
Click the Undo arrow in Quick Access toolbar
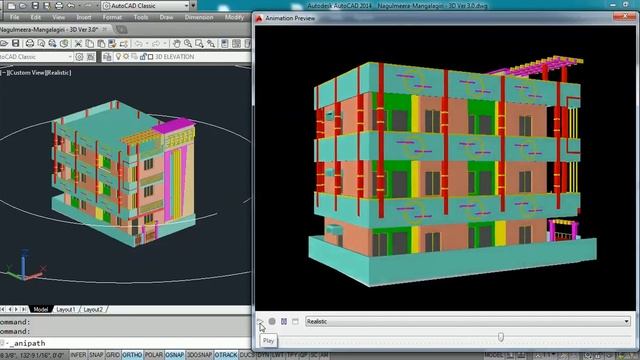tap(71, 6)
